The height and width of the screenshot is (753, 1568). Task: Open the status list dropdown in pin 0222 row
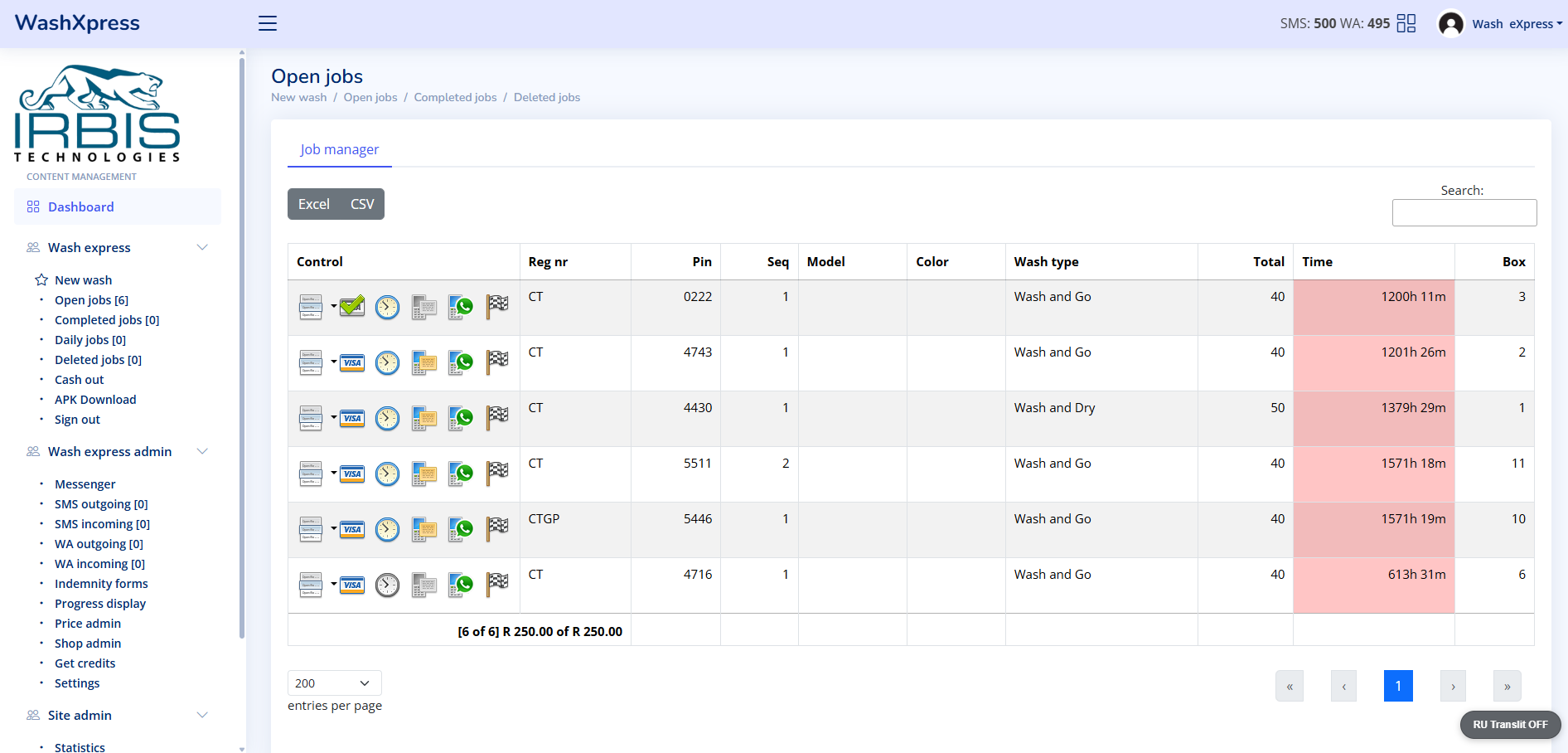pos(317,307)
